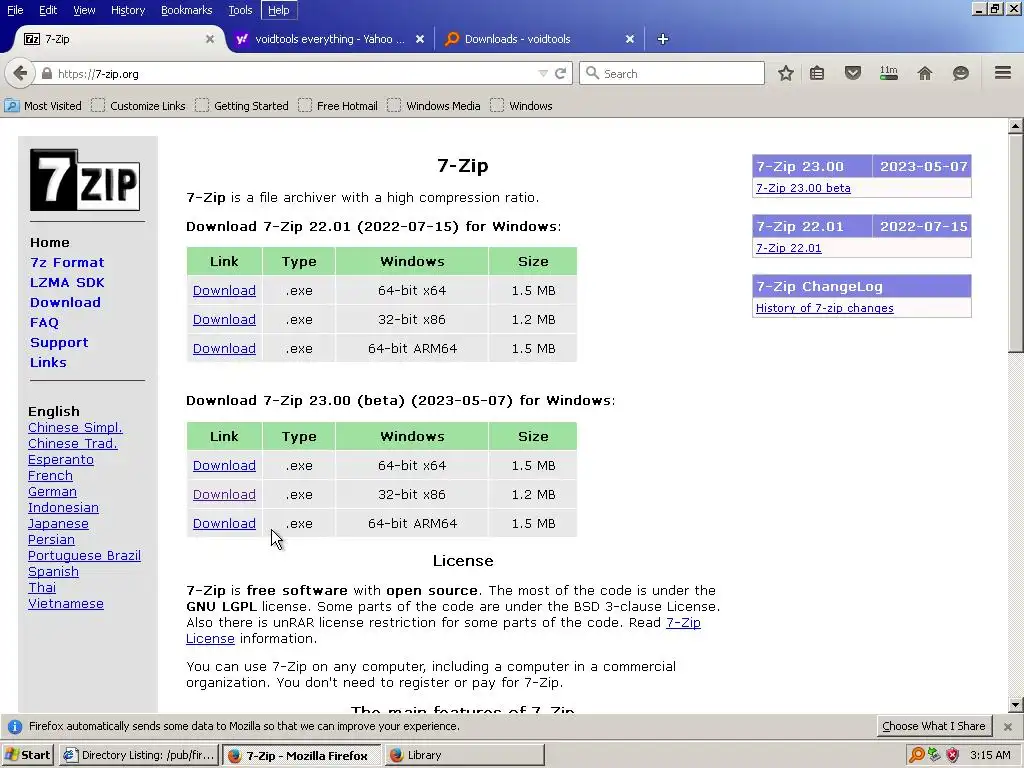Download 22.01 64-bit ARM64 exe
Image resolution: width=1024 pixels, height=768 pixels.
point(224,348)
